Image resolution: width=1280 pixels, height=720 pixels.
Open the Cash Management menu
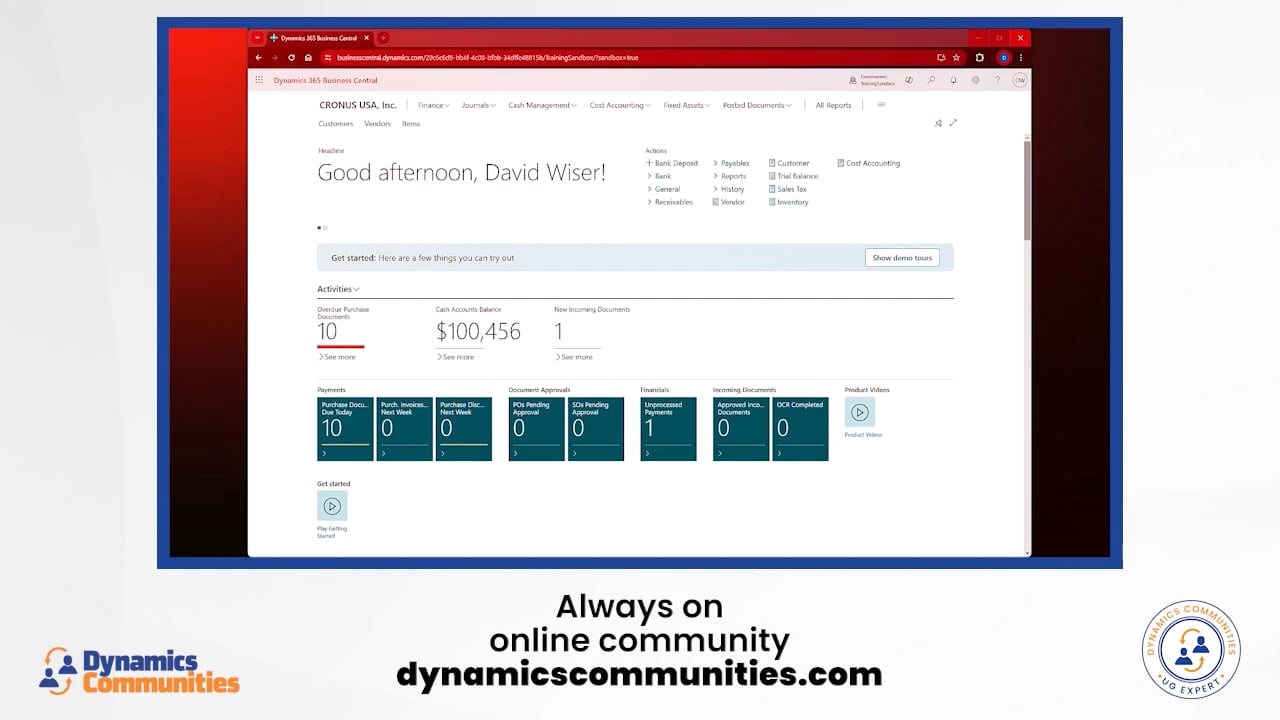[x=542, y=105]
